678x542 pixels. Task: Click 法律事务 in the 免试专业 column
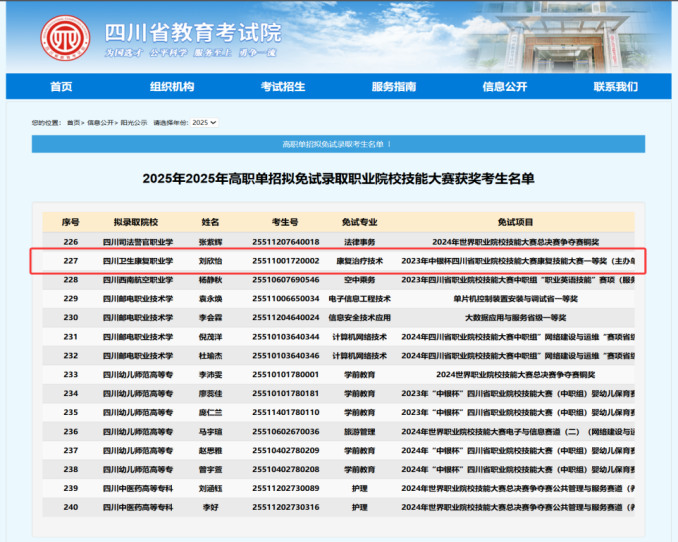pos(359,242)
